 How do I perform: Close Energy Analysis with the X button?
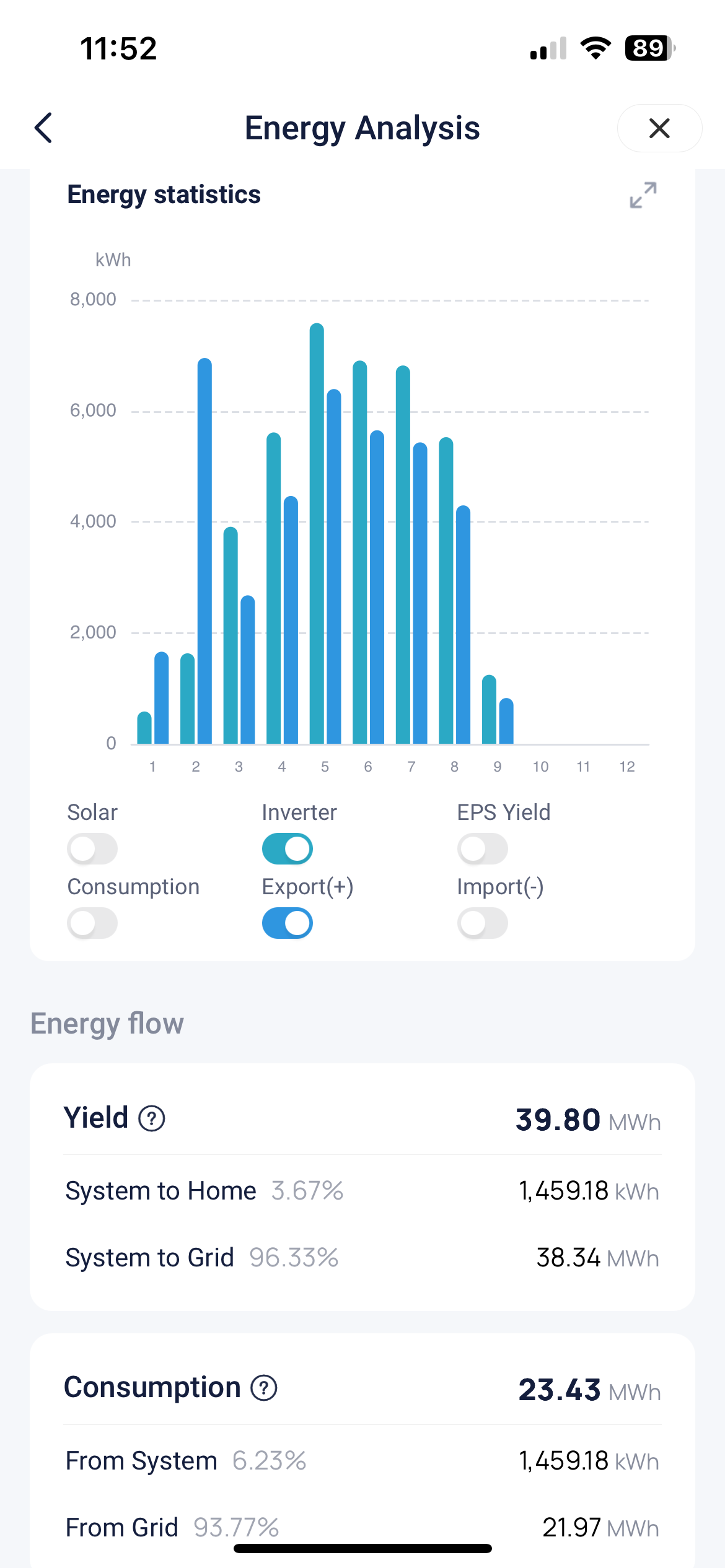coord(659,128)
